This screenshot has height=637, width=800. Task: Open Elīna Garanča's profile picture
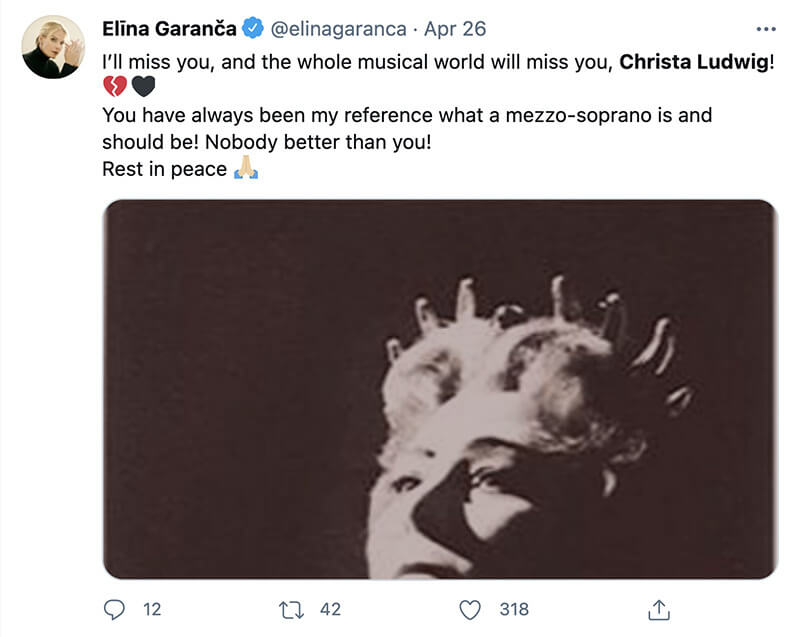(x=52, y=47)
